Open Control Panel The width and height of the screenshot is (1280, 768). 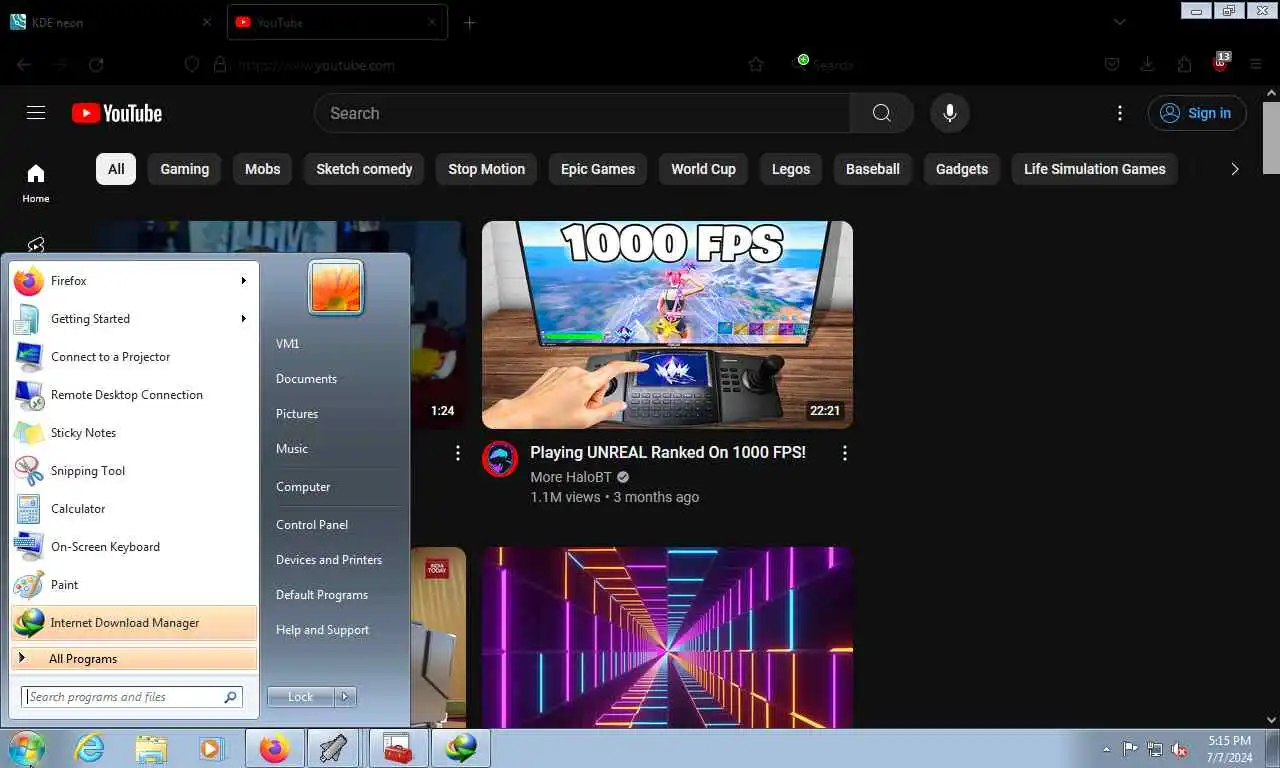click(312, 525)
